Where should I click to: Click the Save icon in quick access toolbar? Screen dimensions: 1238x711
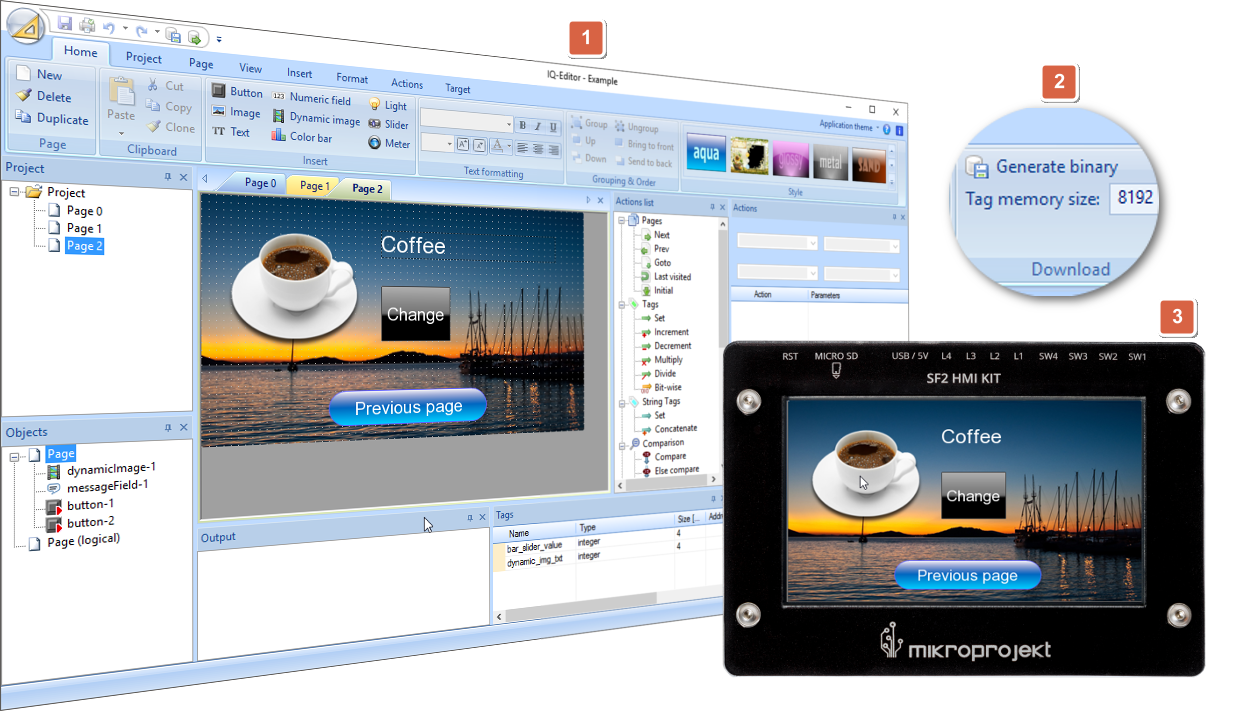click(65, 23)
